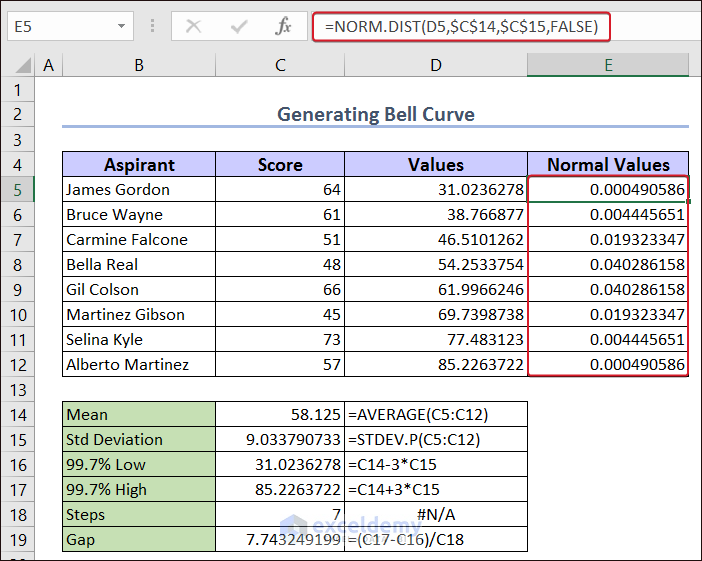Select row 5 header
Screen dimensions: 702x561
[x=18, y=189]
